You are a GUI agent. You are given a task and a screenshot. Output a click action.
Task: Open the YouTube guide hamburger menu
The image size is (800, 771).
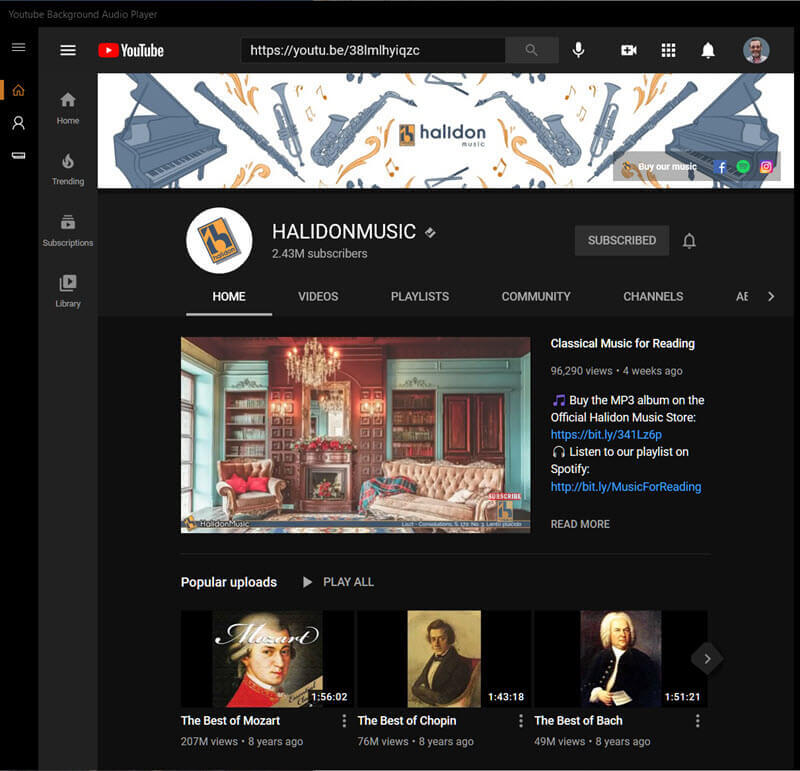(x=68, y=50)
